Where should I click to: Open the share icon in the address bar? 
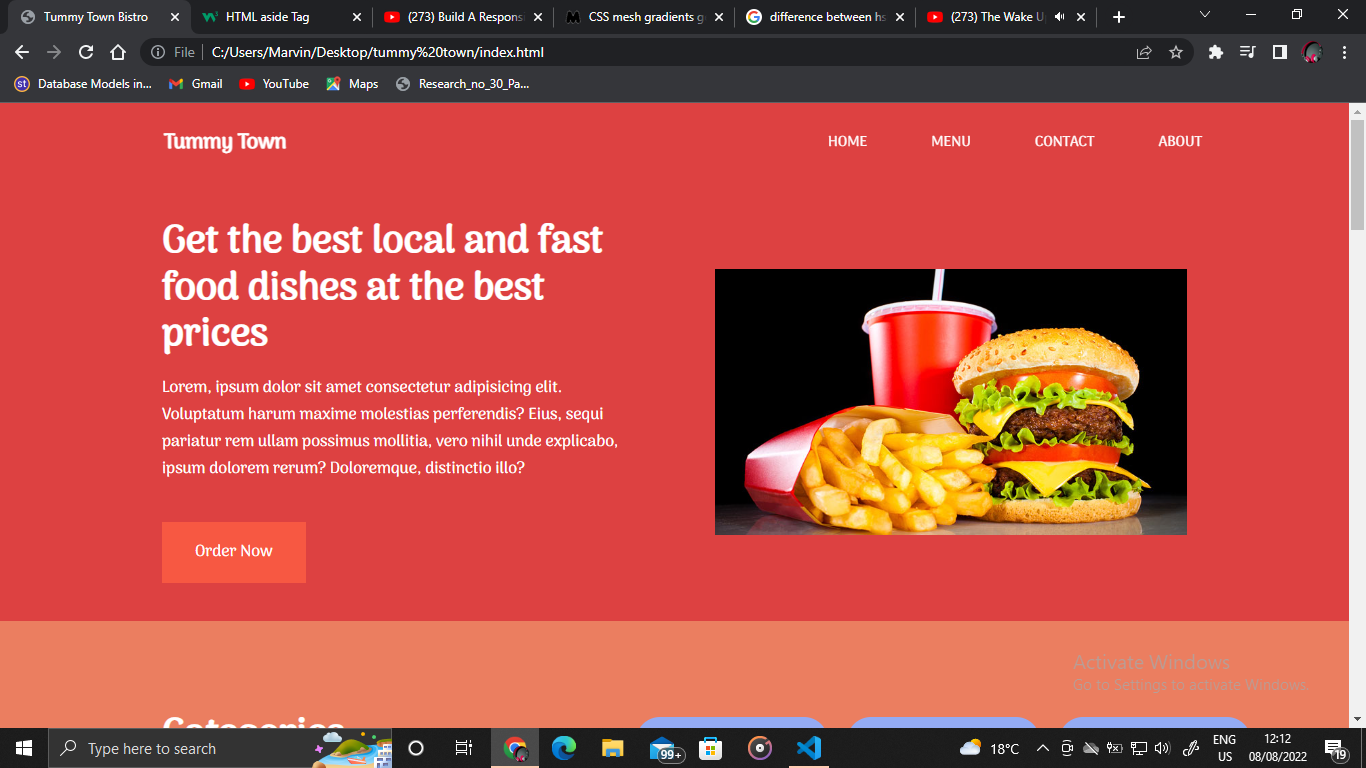point(1143,52)
